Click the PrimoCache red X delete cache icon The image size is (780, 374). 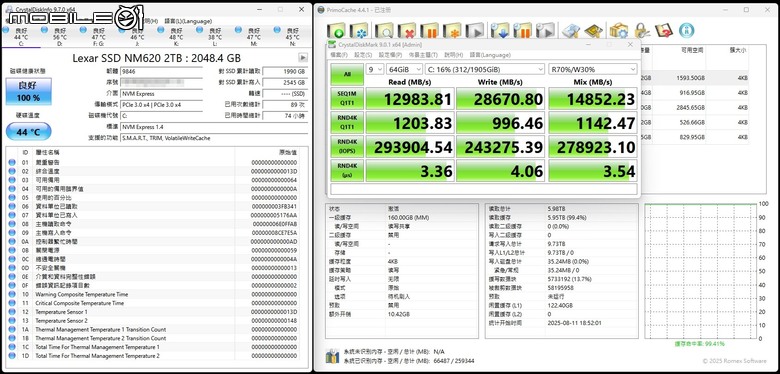[x=407, y=31]
